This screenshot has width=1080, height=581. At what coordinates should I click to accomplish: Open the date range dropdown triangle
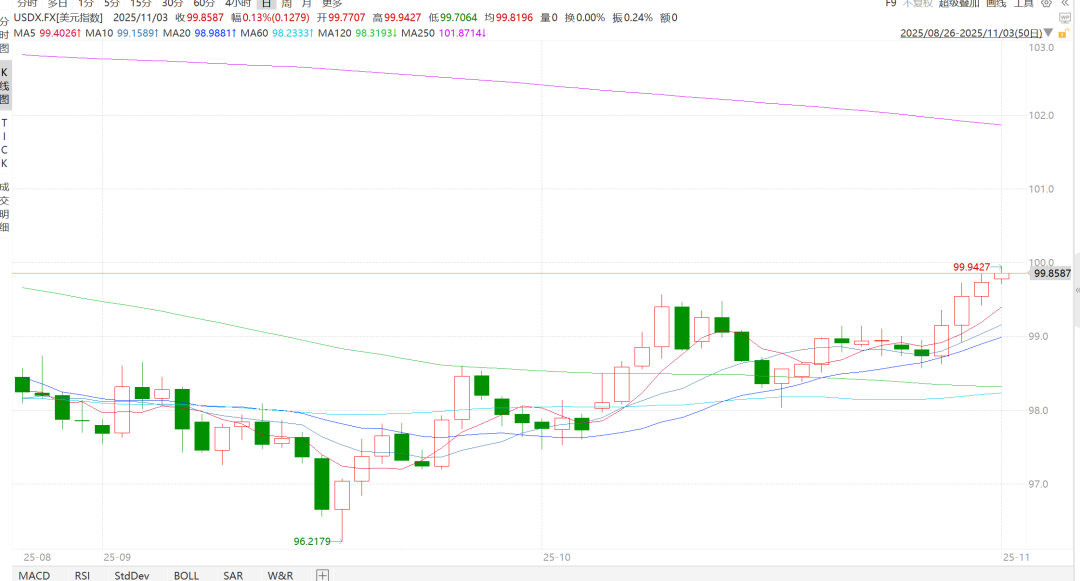[x=1048, y=33]
